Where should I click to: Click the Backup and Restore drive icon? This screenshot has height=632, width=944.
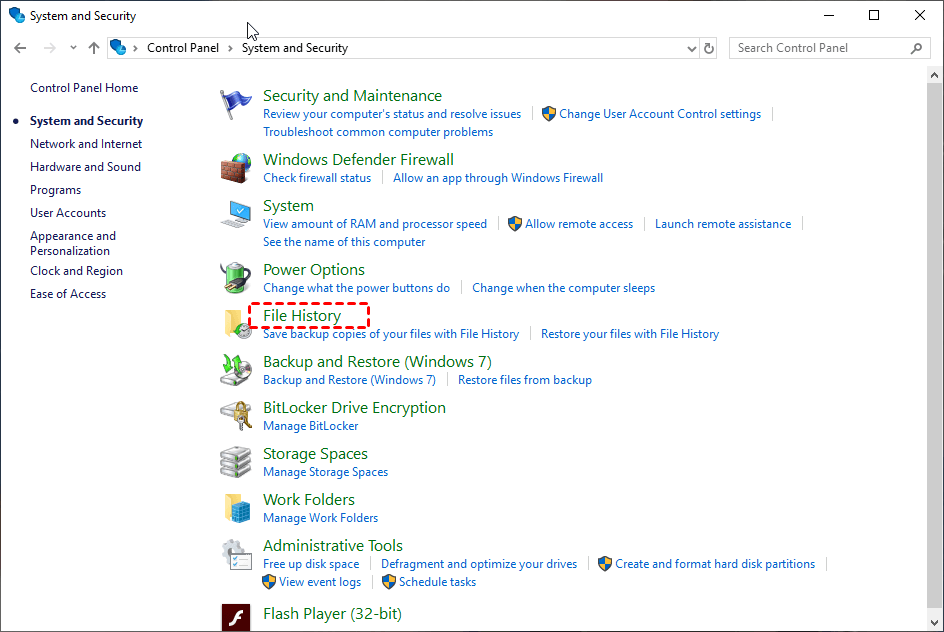pos(235,370)
